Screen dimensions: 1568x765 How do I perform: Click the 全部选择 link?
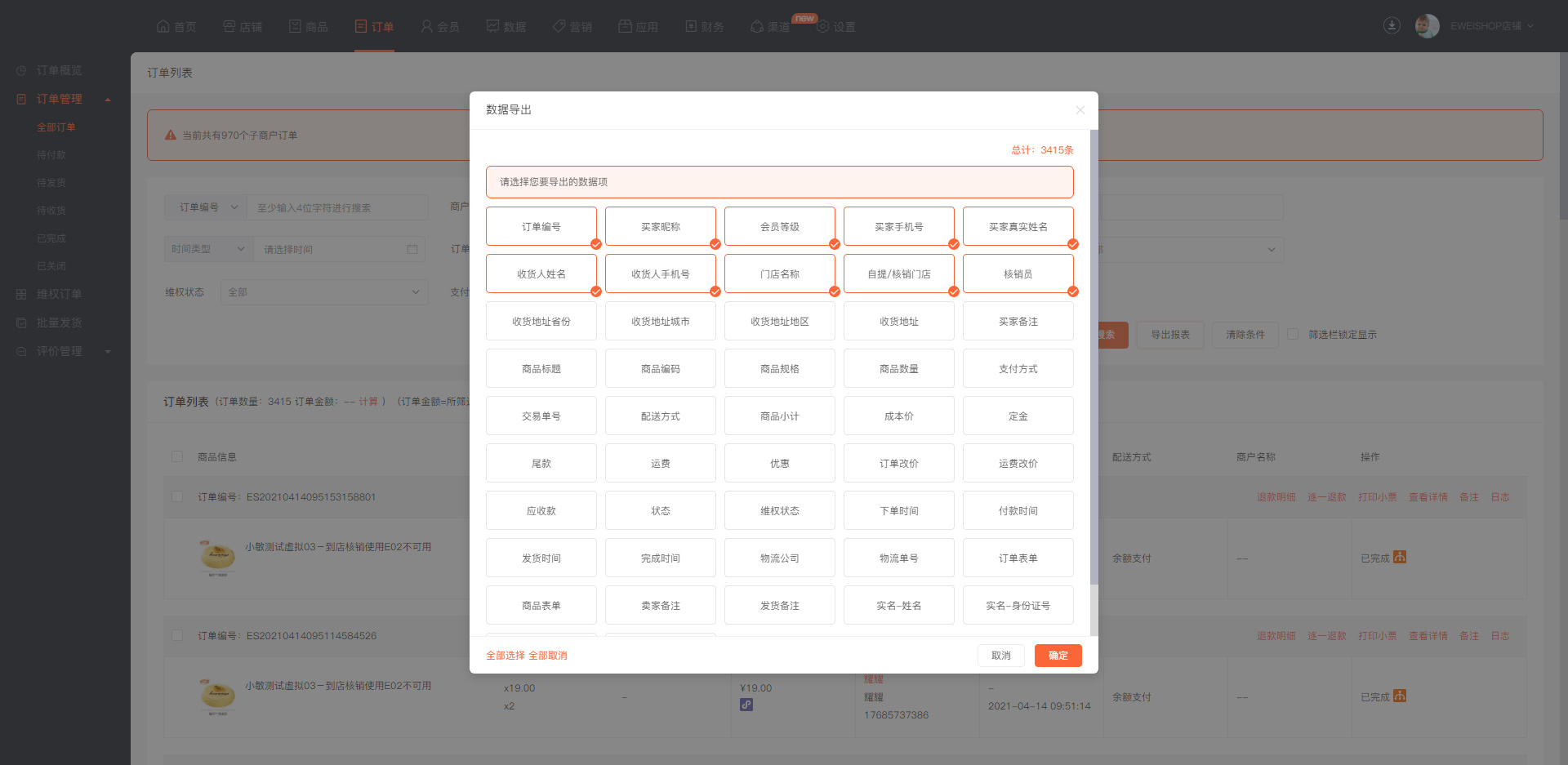506,656
